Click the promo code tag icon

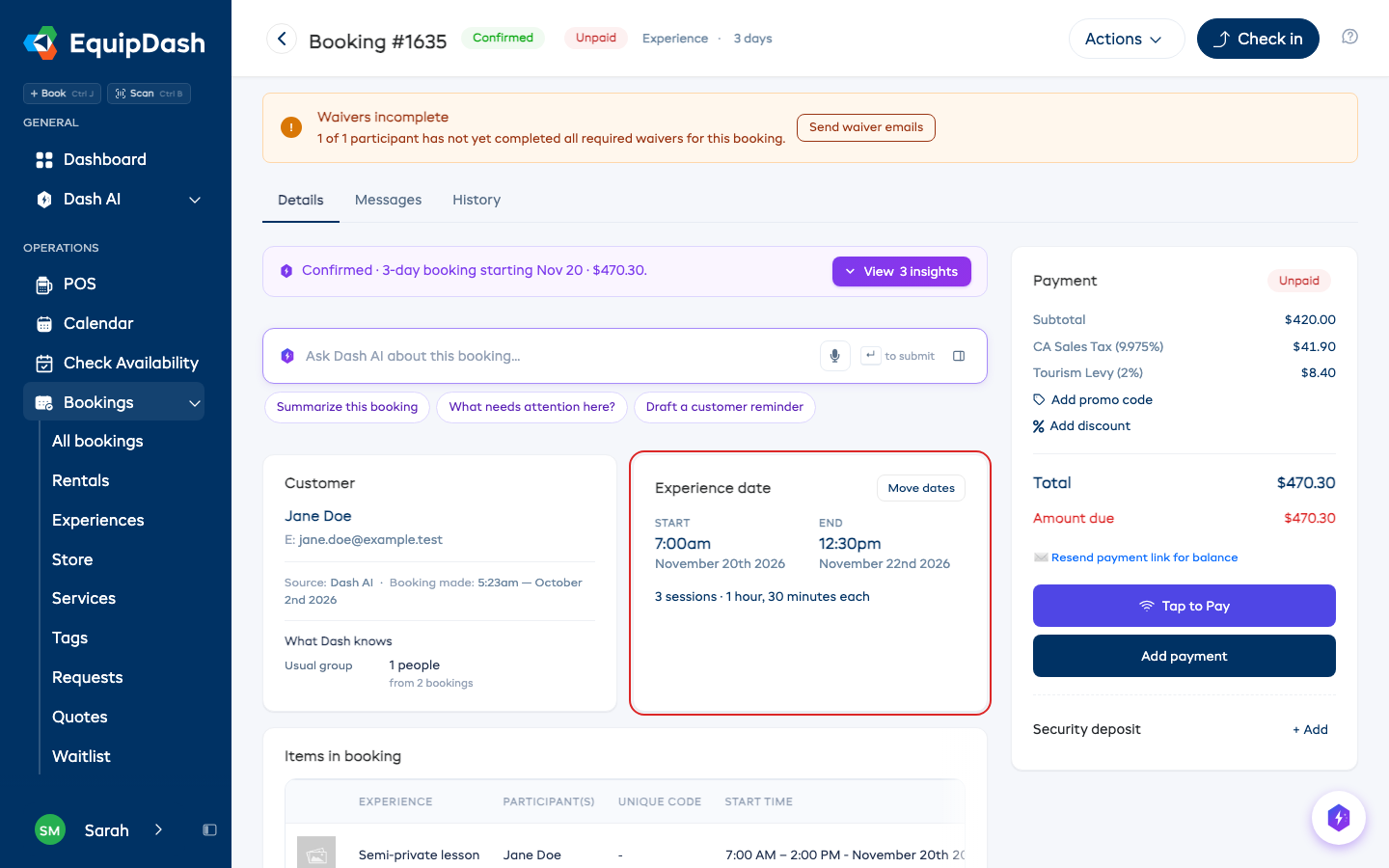tap(1039, 399)
